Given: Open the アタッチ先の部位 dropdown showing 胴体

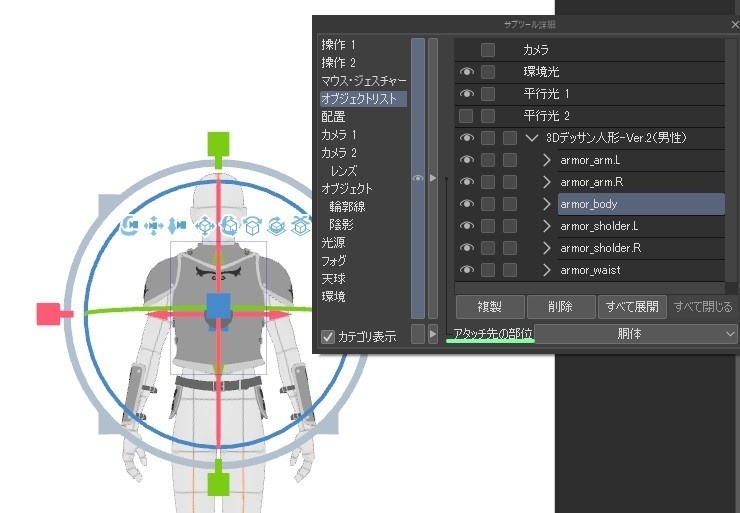Looking at the screenshot, I should (636, 334).
